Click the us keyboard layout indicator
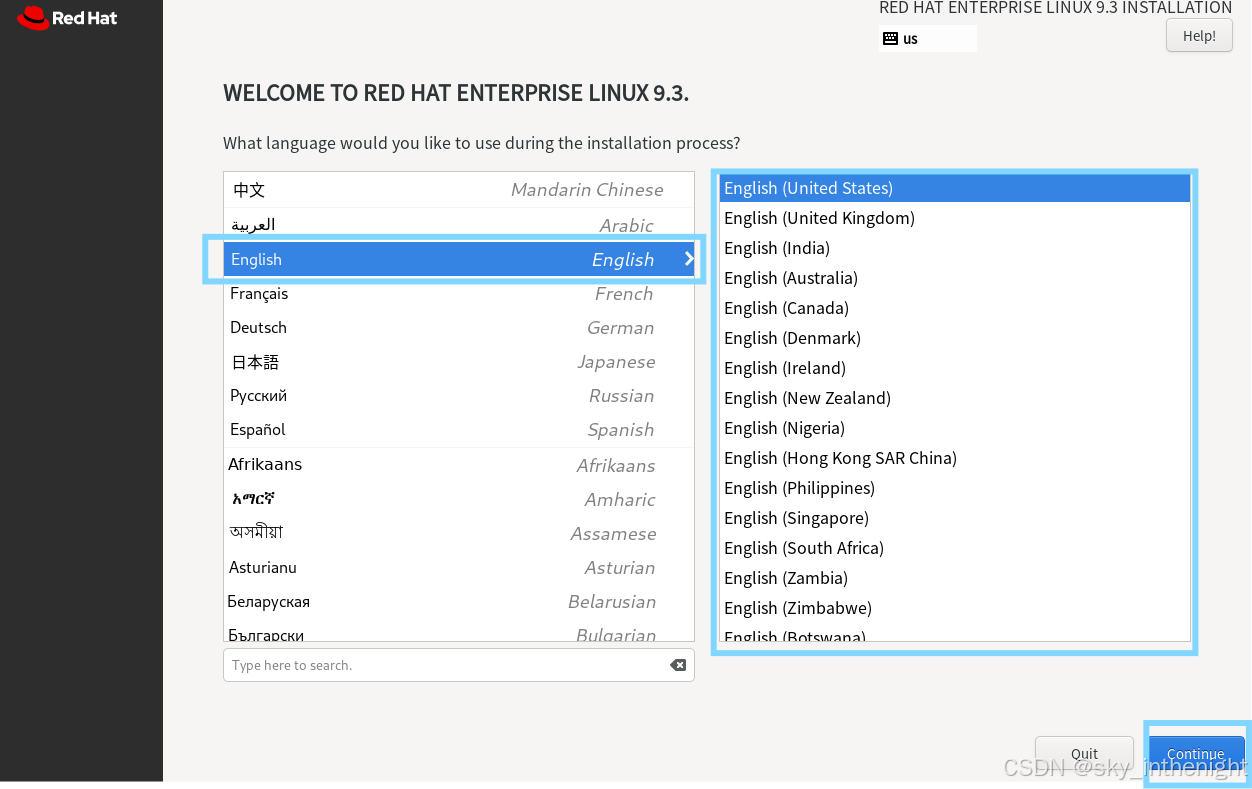Screen dimensions: 1252x789 (x=927, y=39)
